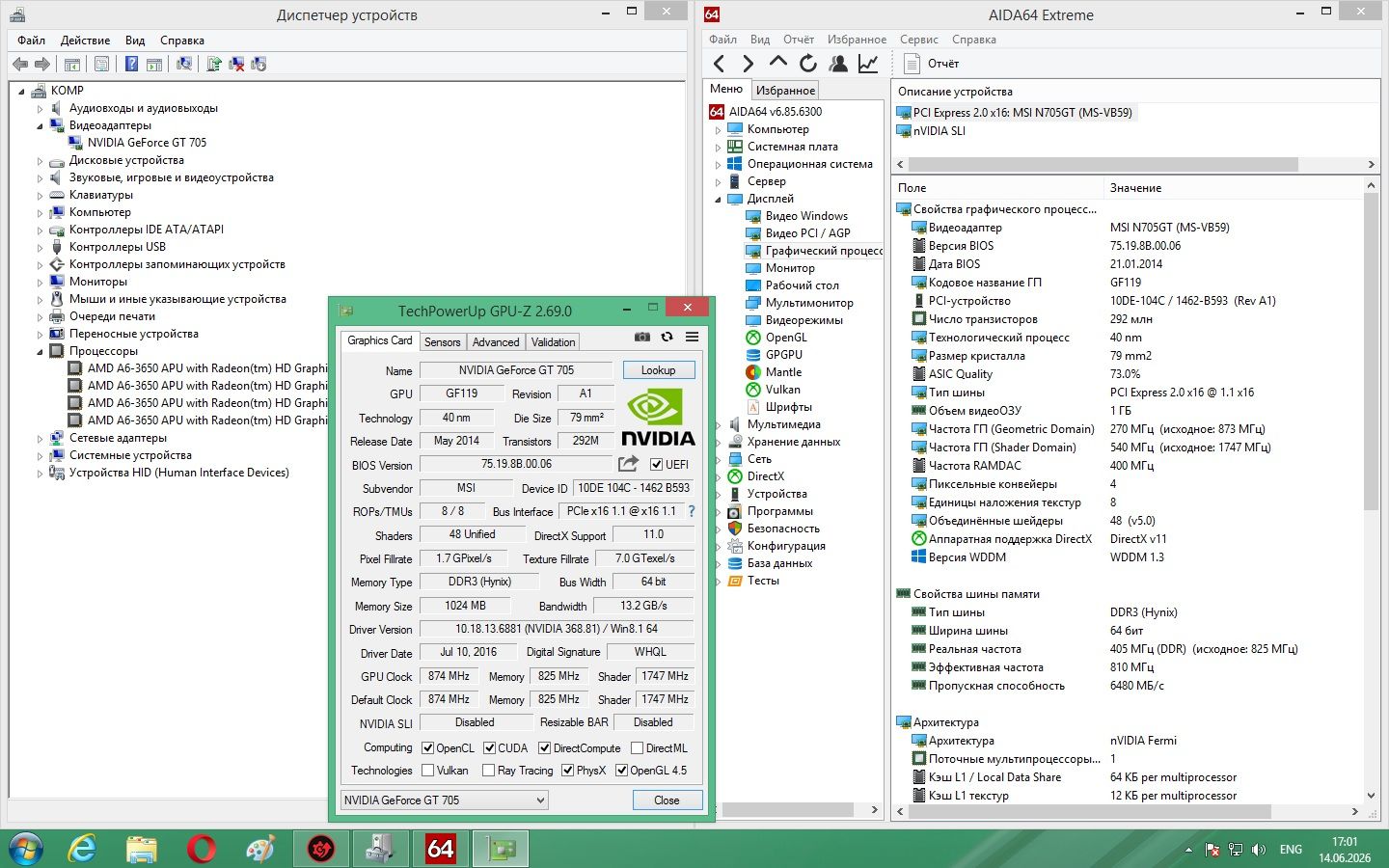Open the Действие menu in Device Manager

(x=85, y=40)
